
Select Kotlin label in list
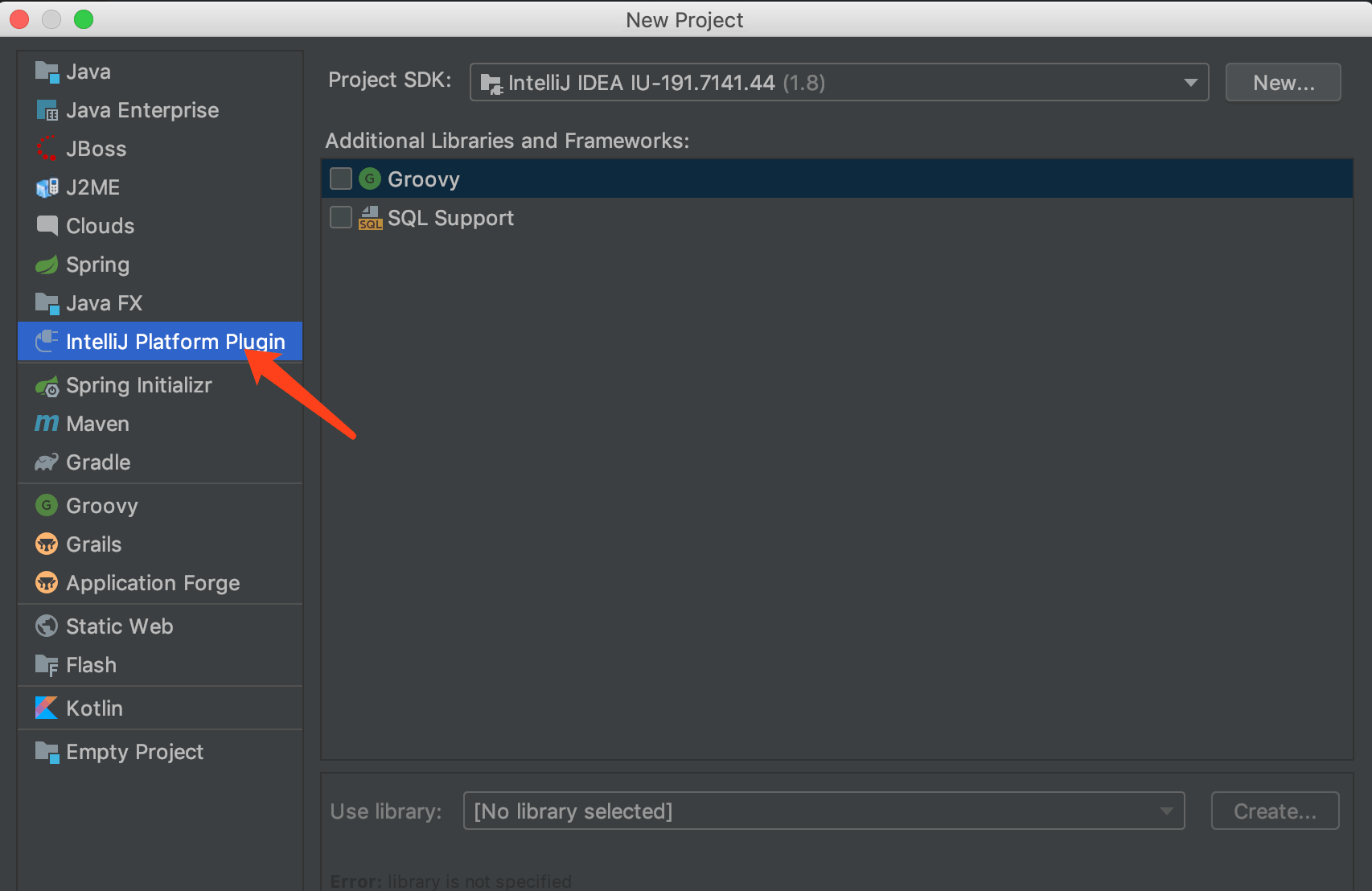coord(94,708)
